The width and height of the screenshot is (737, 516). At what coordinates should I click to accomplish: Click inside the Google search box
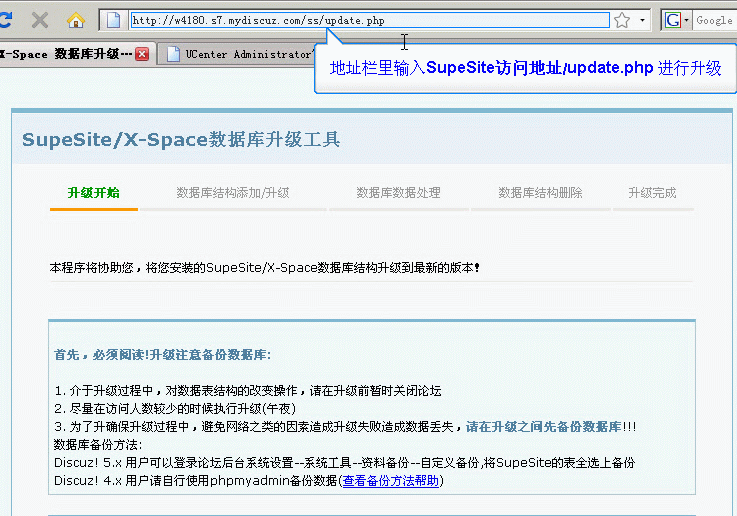coord(714,20)
